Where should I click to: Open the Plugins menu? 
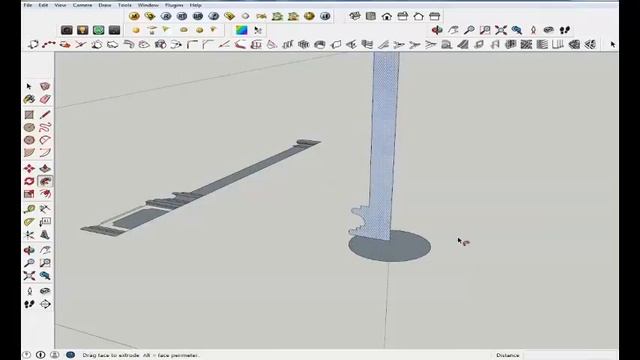pos(174,5)
